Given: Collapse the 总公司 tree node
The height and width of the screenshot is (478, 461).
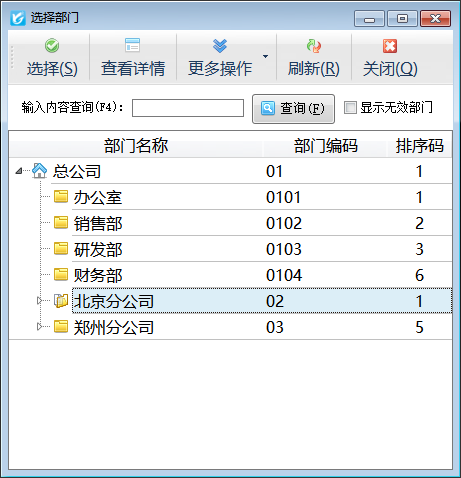Looking at the screenshot, I should (x=19, y=171).
